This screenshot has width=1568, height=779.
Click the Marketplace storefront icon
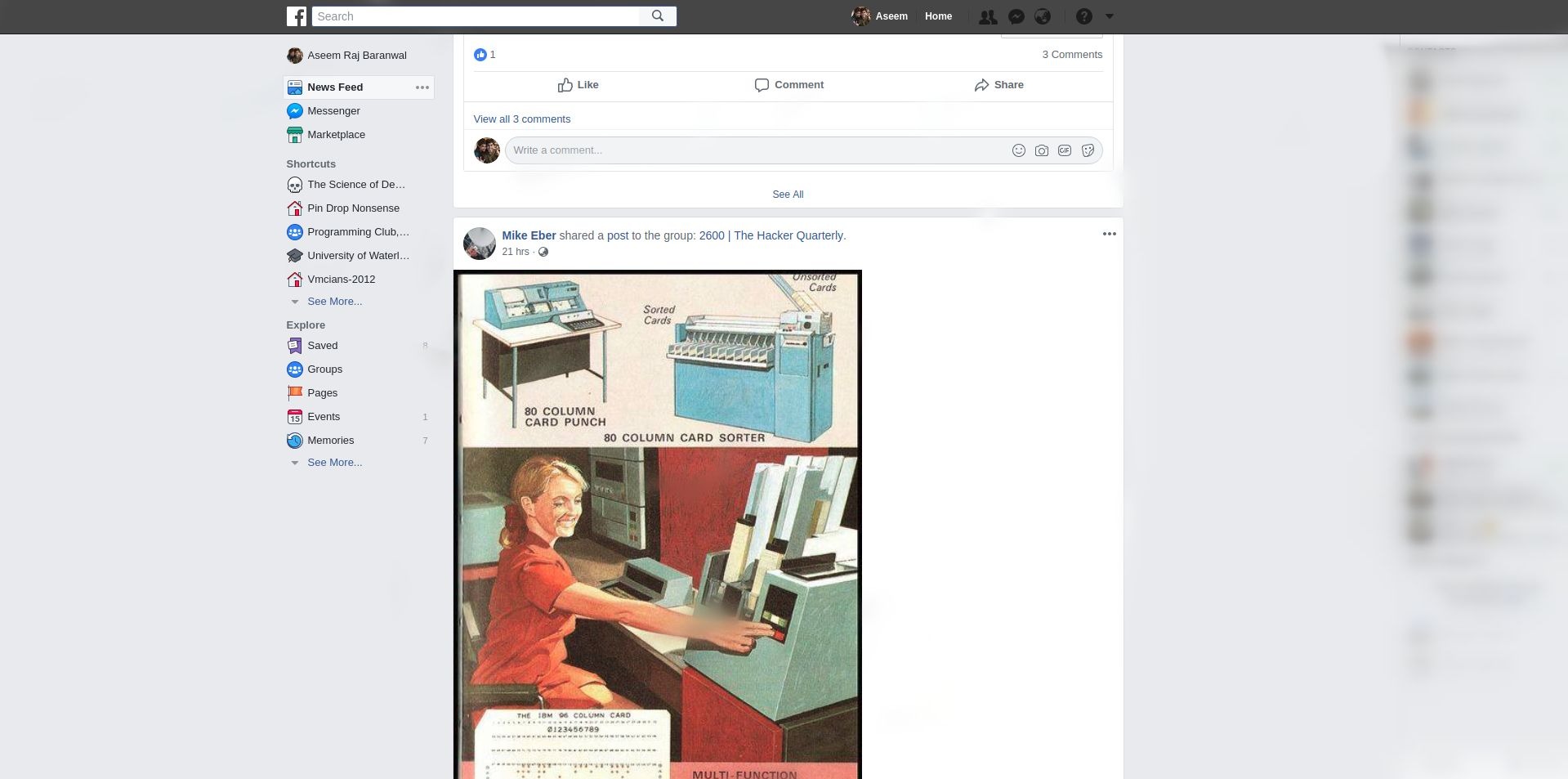[x=295, y=135]
